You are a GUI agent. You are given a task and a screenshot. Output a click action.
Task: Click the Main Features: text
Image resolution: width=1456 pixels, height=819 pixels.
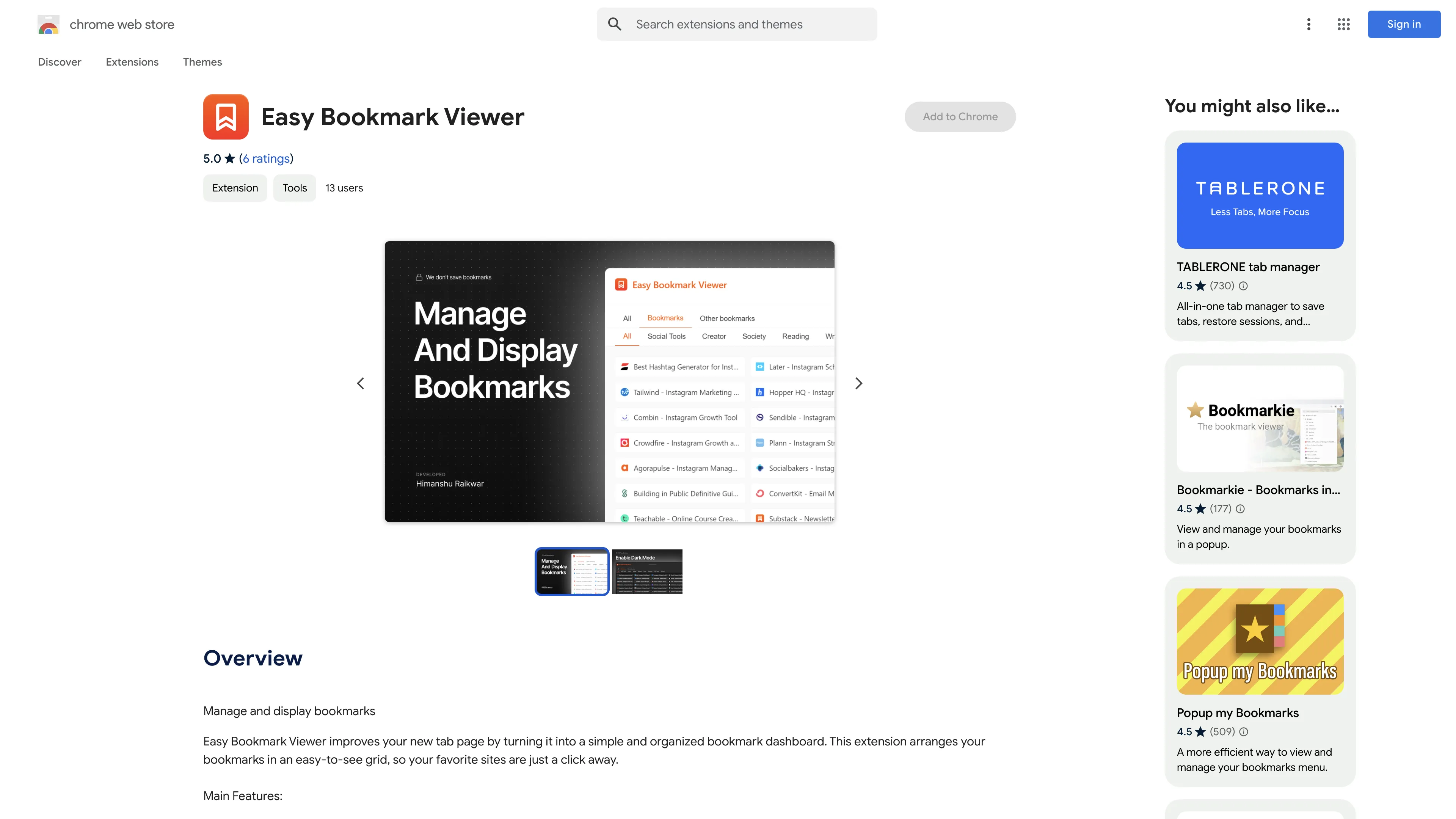point(243,796)
